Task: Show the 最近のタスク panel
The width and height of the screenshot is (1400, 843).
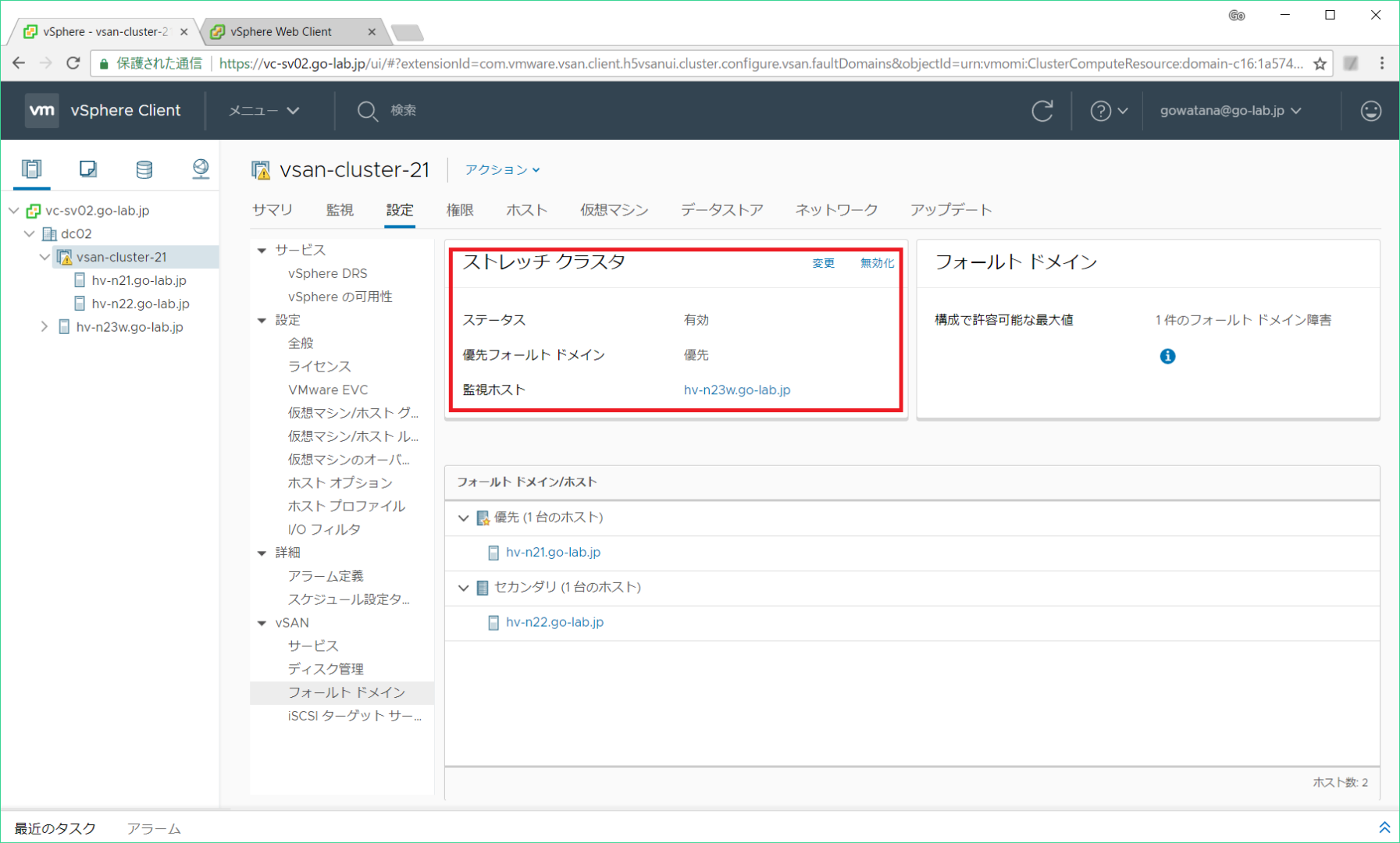Action: pyautogui.click(x=55, y=828)
